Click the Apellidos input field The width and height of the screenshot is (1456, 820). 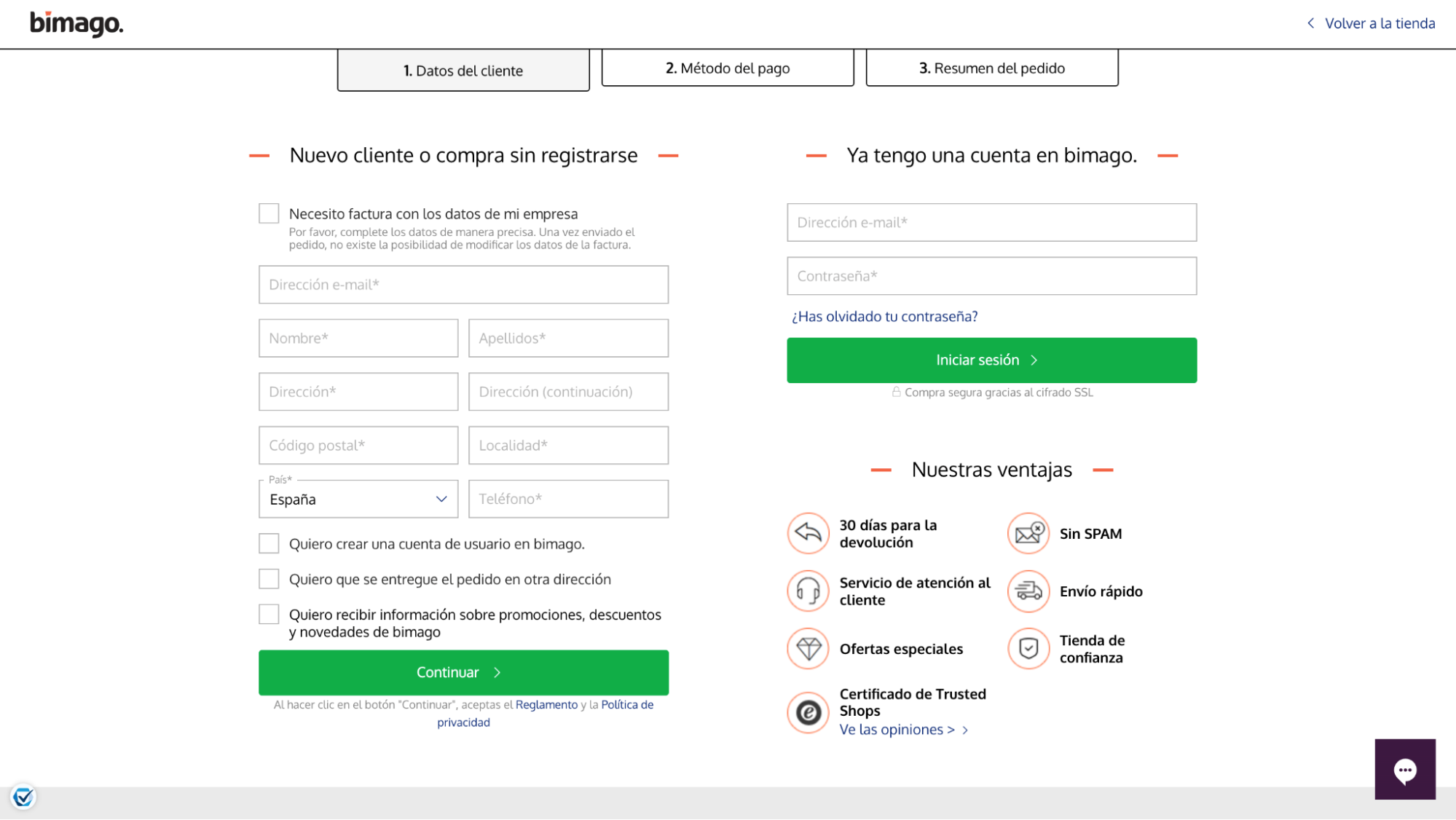click(x=568, y=338)
